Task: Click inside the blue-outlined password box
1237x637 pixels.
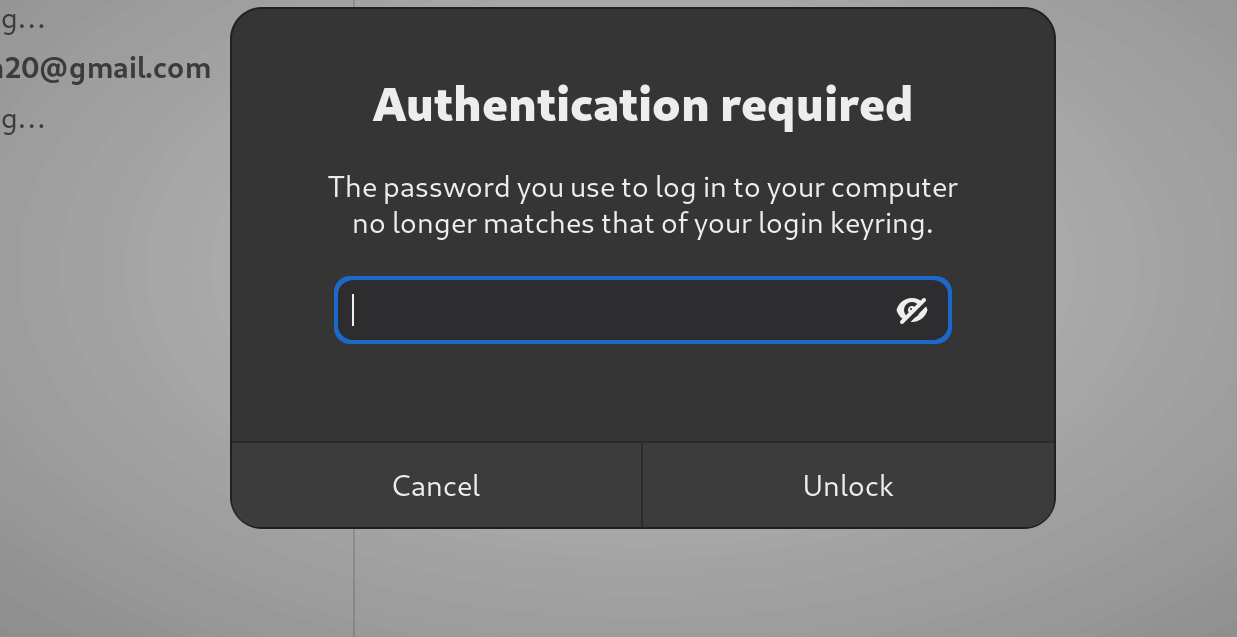Action: click(x=600, y=311)
